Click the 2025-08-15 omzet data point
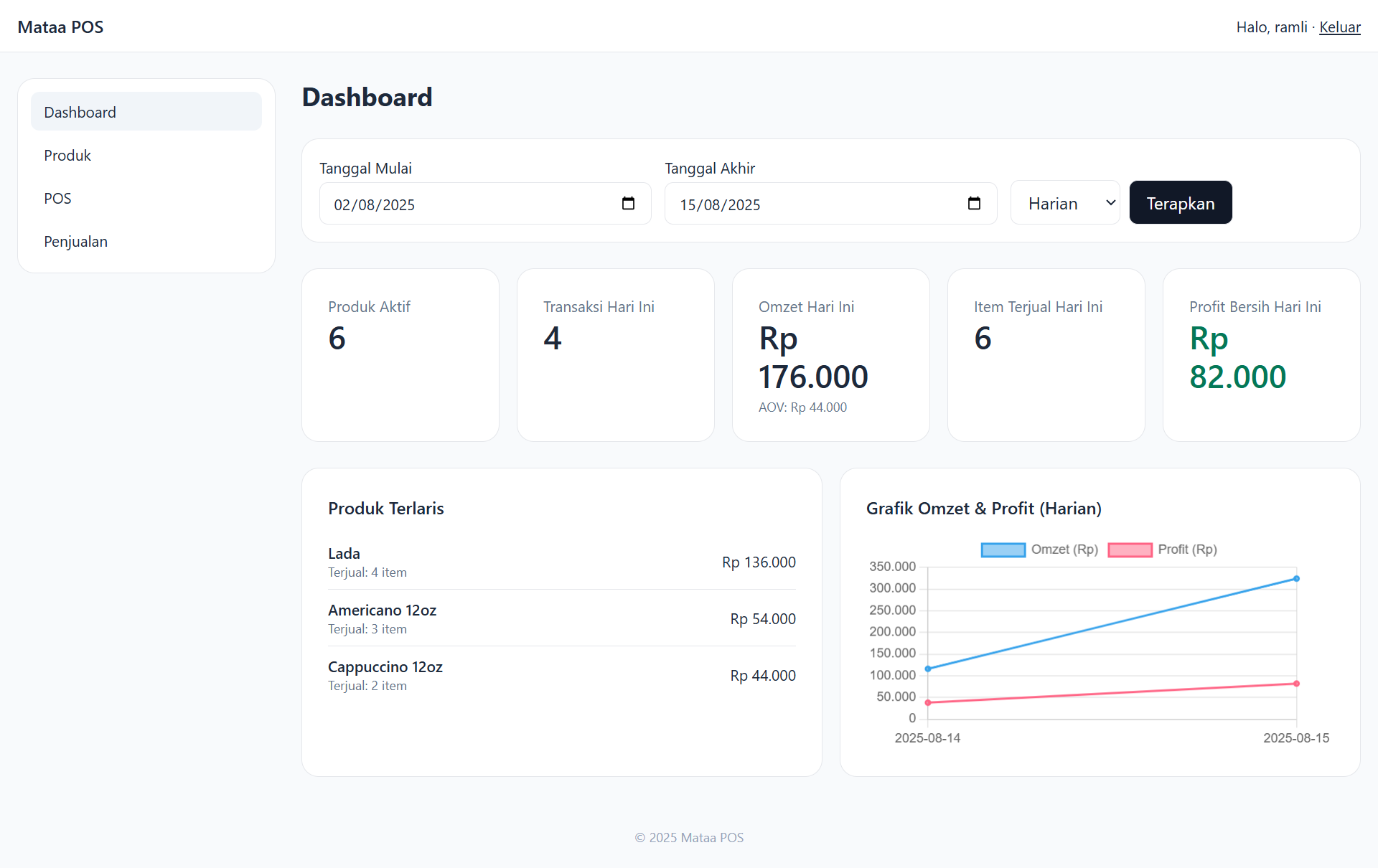This screenshot has height=868, width=1378. click(x=1296, y=578)
